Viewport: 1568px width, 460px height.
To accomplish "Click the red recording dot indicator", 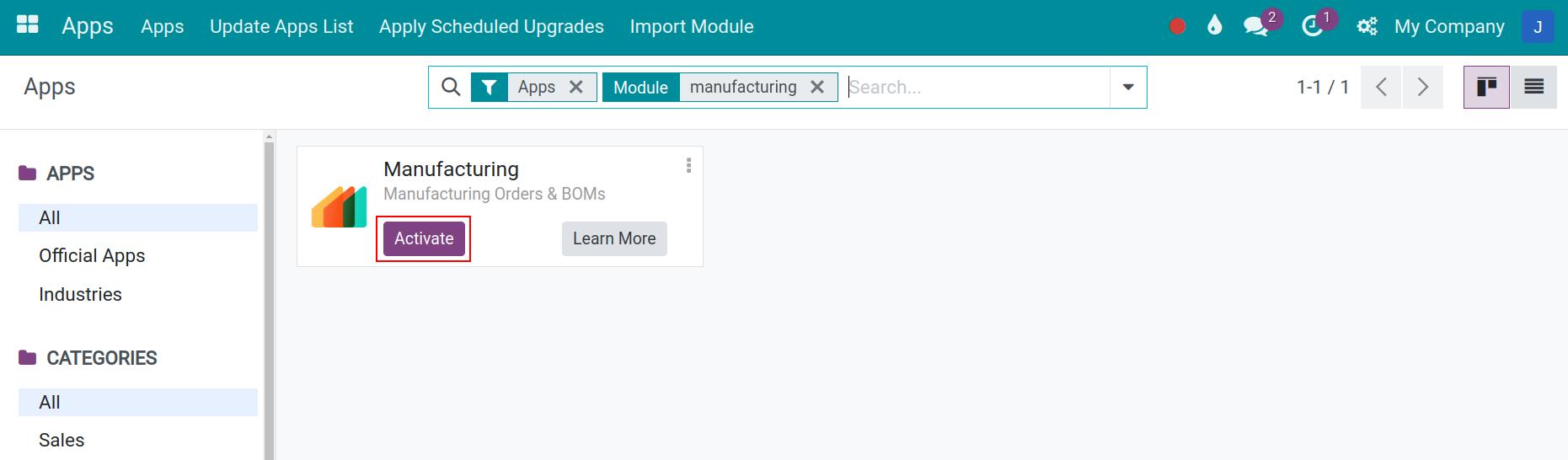I will coord(1178,27).
